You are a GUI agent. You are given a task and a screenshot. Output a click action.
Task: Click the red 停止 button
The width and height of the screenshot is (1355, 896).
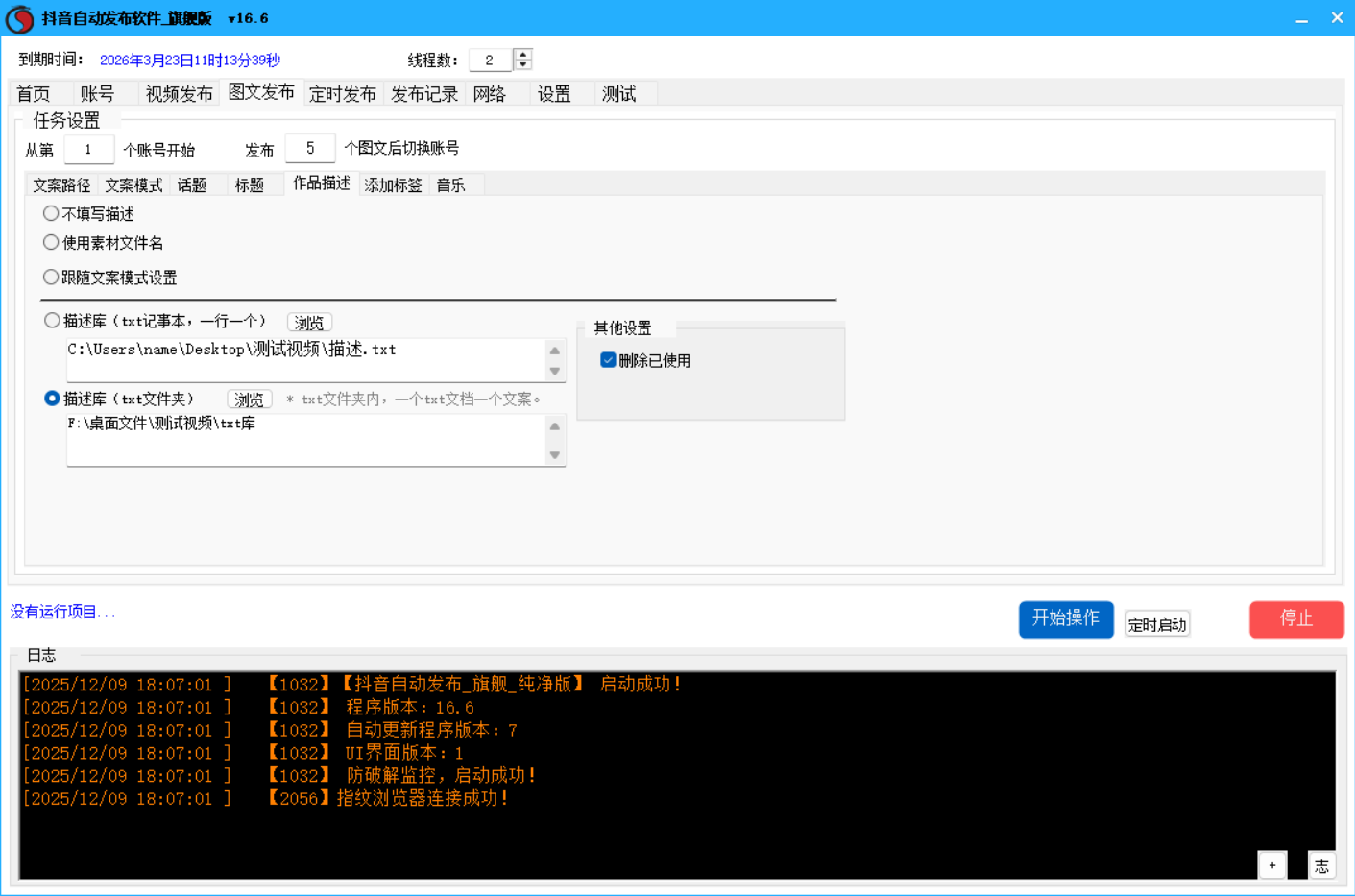[x=1295, y=619]
